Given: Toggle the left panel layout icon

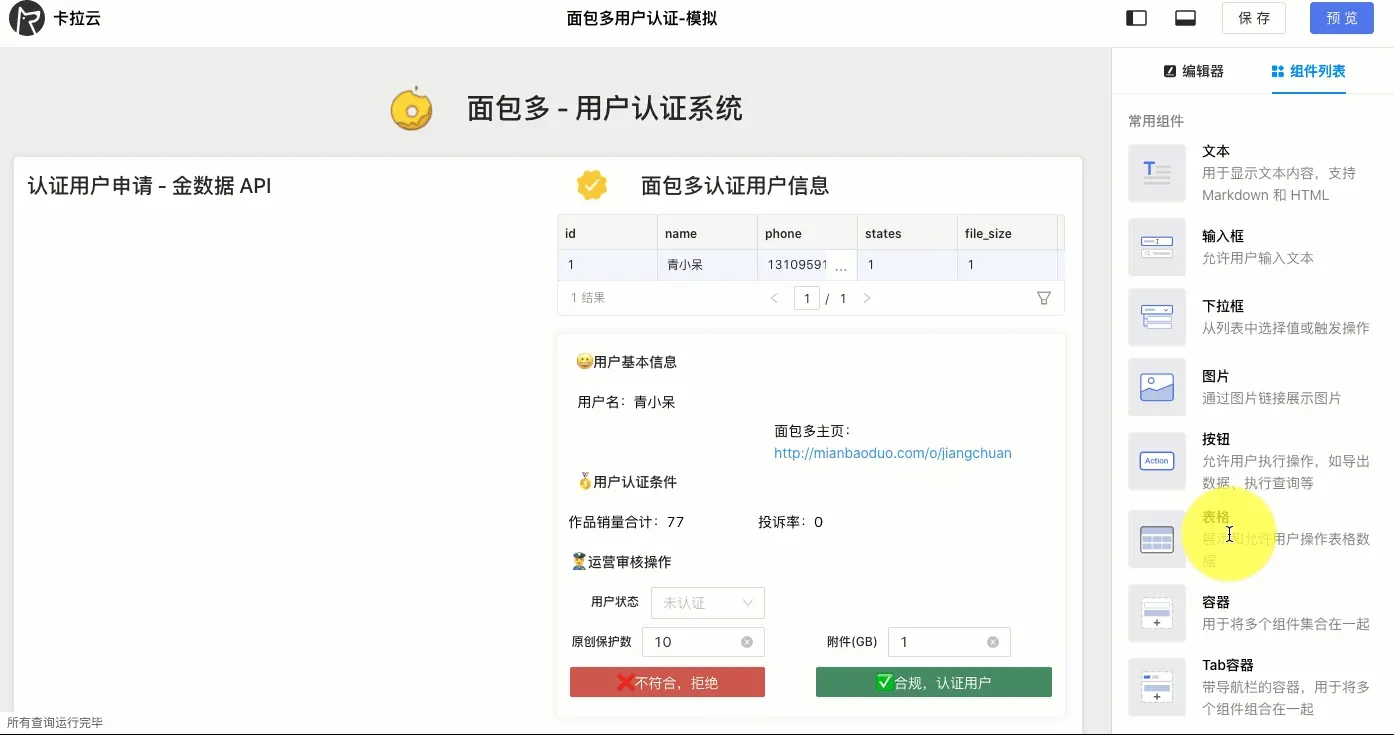Looking at the screenshot, I should pos(1136,17).
